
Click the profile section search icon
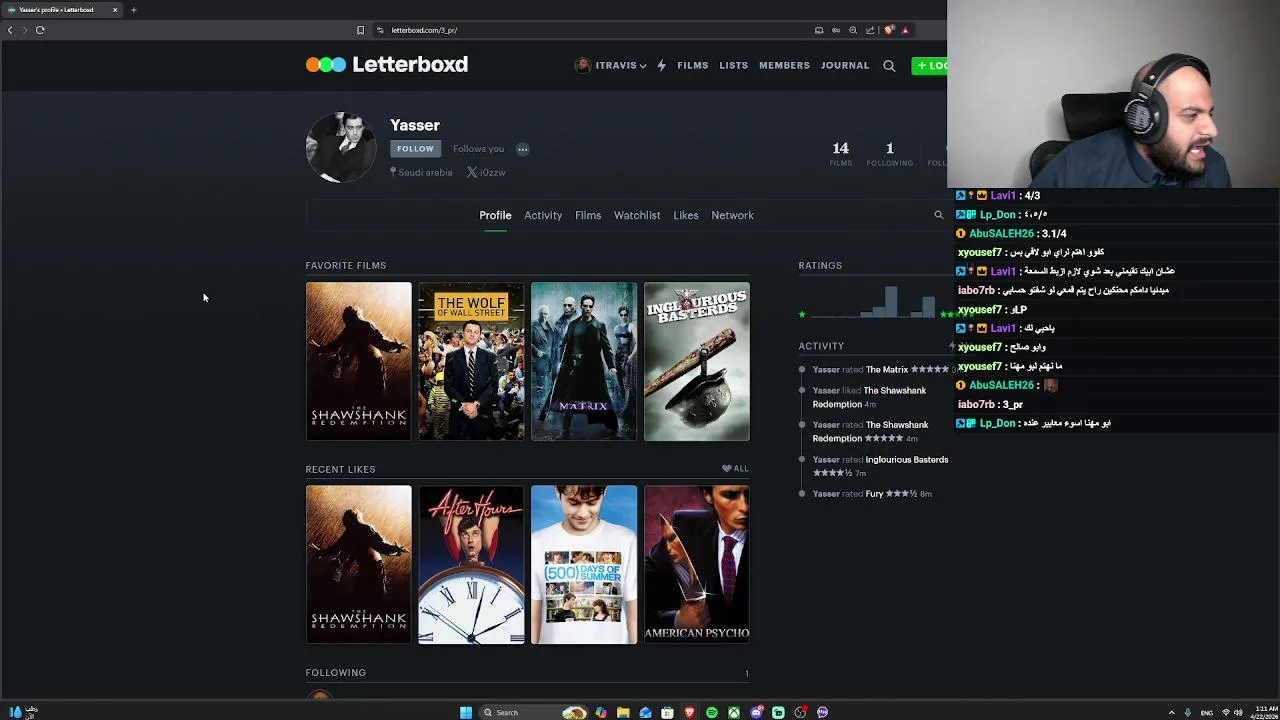pos(938,215)
